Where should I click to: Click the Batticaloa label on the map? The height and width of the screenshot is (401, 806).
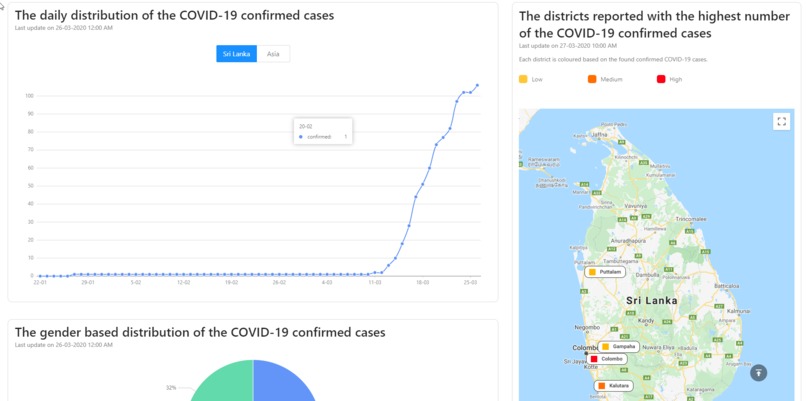pyautogui.click(x=727, y=286)
